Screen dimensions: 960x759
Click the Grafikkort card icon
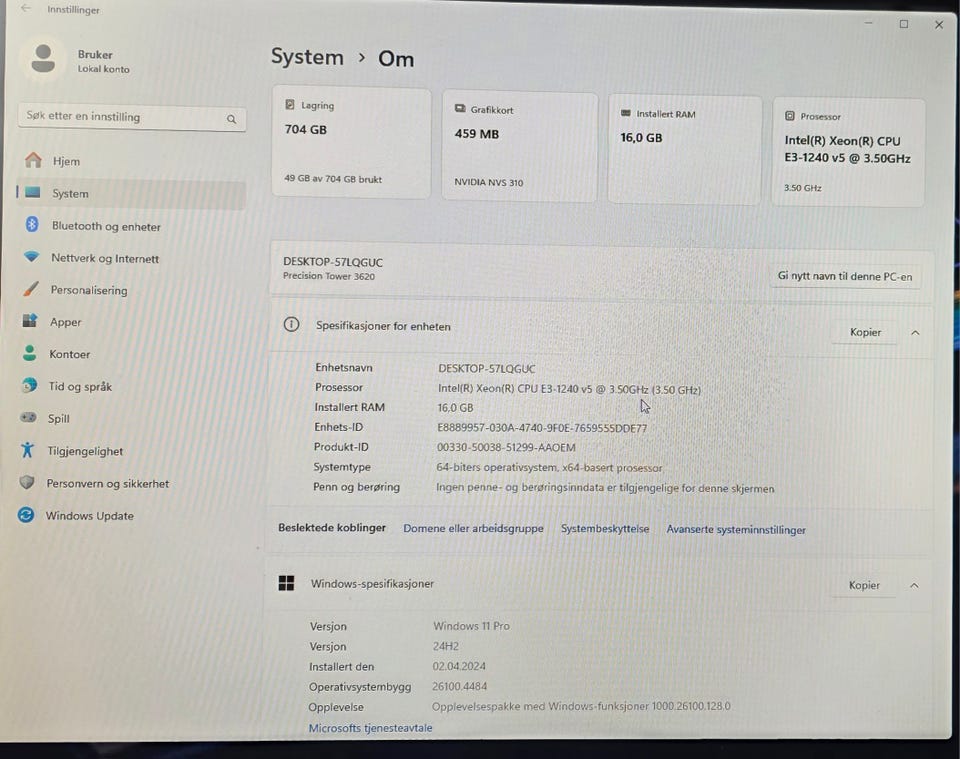click(x=460, y=108)
